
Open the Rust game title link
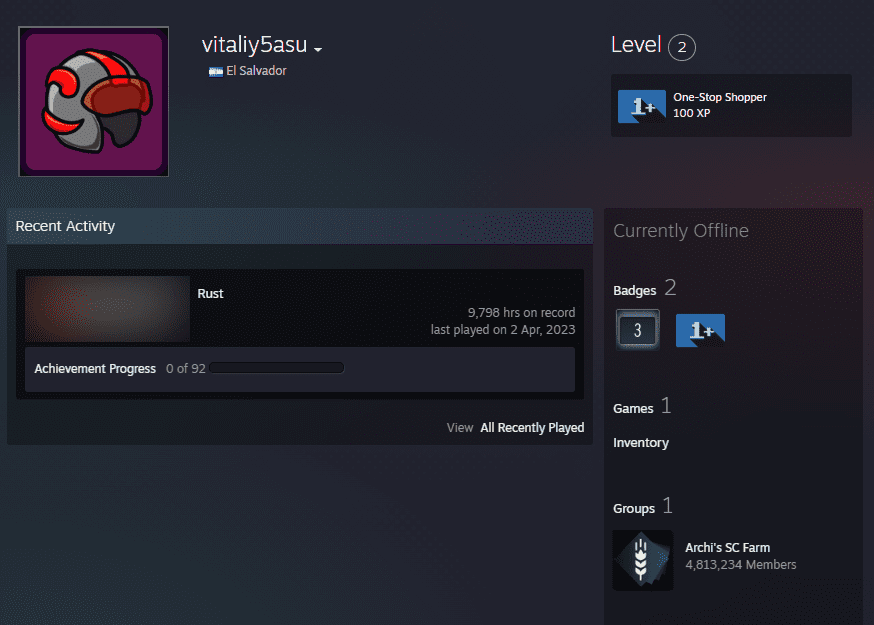click(x=210, y=294)
